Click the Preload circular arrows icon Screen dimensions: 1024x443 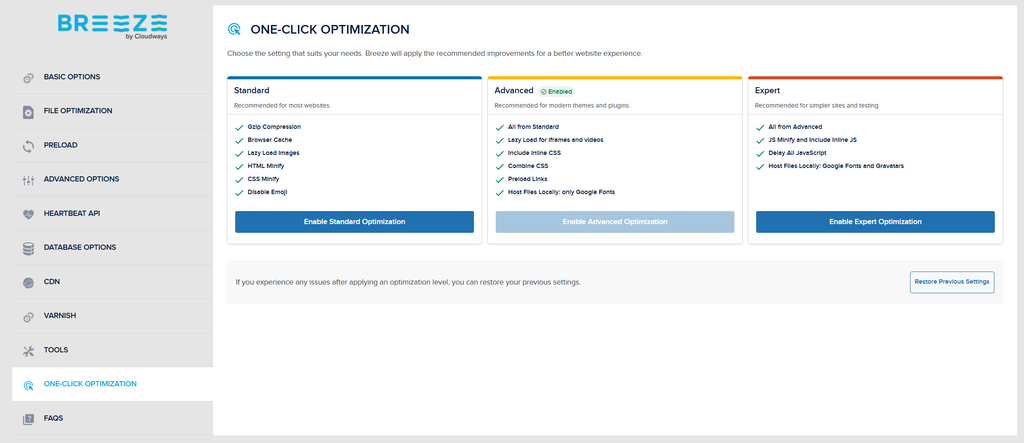click(28, 146)
